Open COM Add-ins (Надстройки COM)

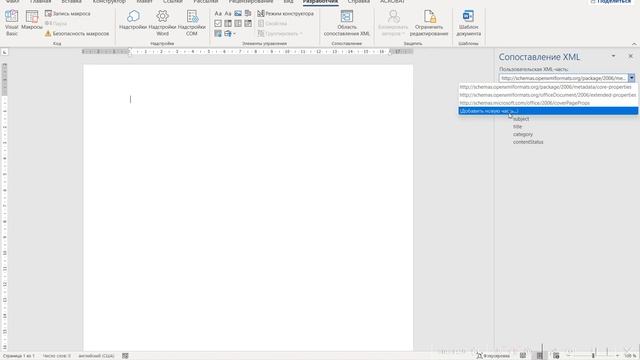(x=192, y=23)
